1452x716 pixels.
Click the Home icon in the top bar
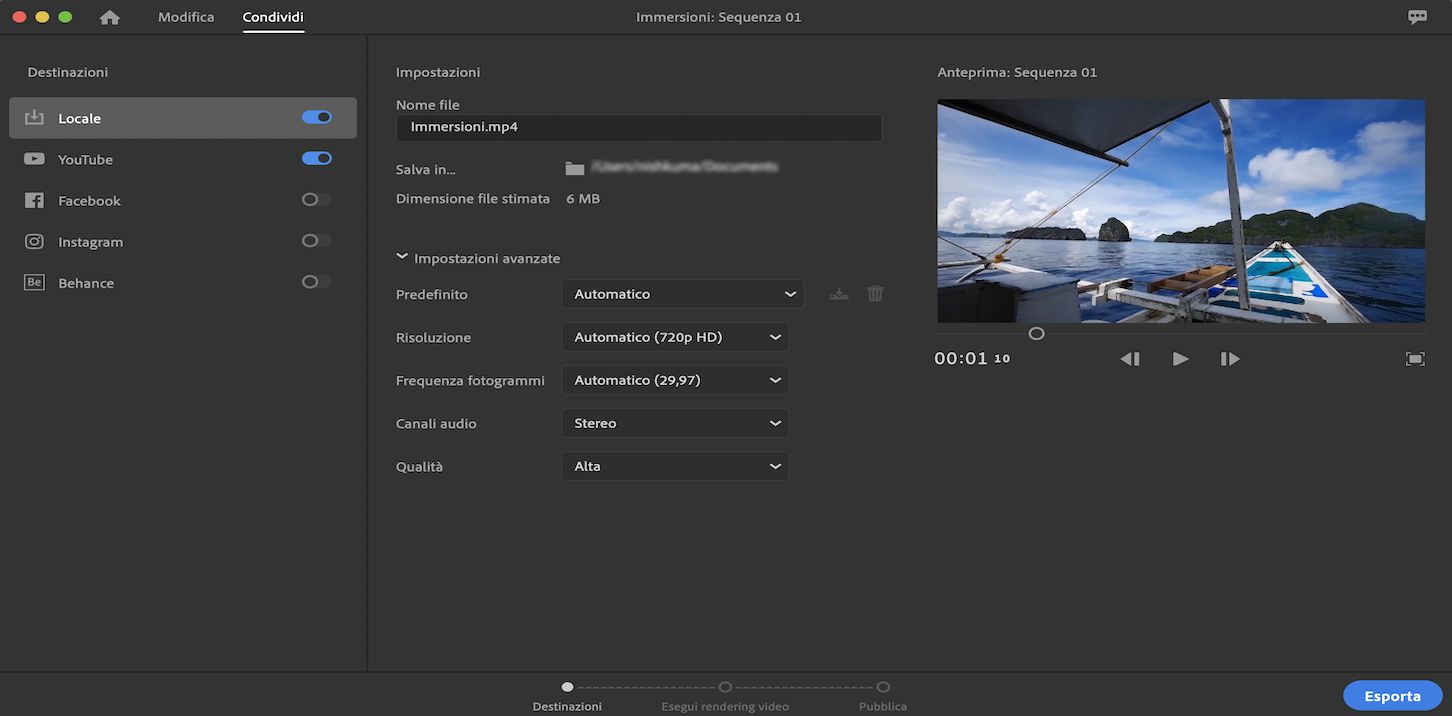point(110,16)
